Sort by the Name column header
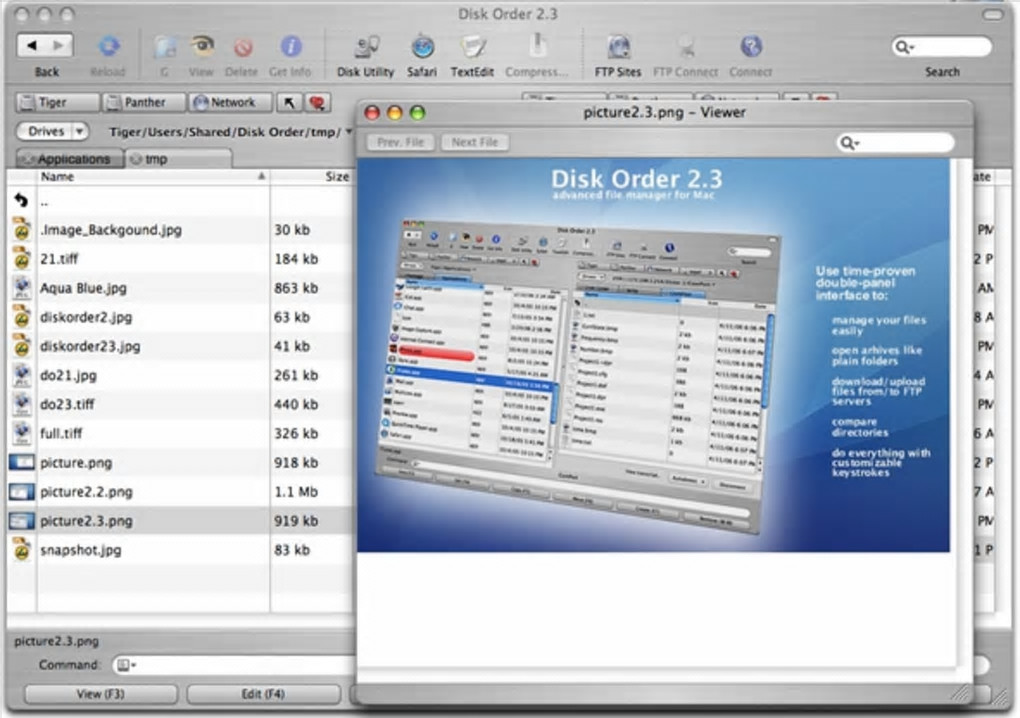The height and width of the screenshot is (718, 1020). (153, 176)
